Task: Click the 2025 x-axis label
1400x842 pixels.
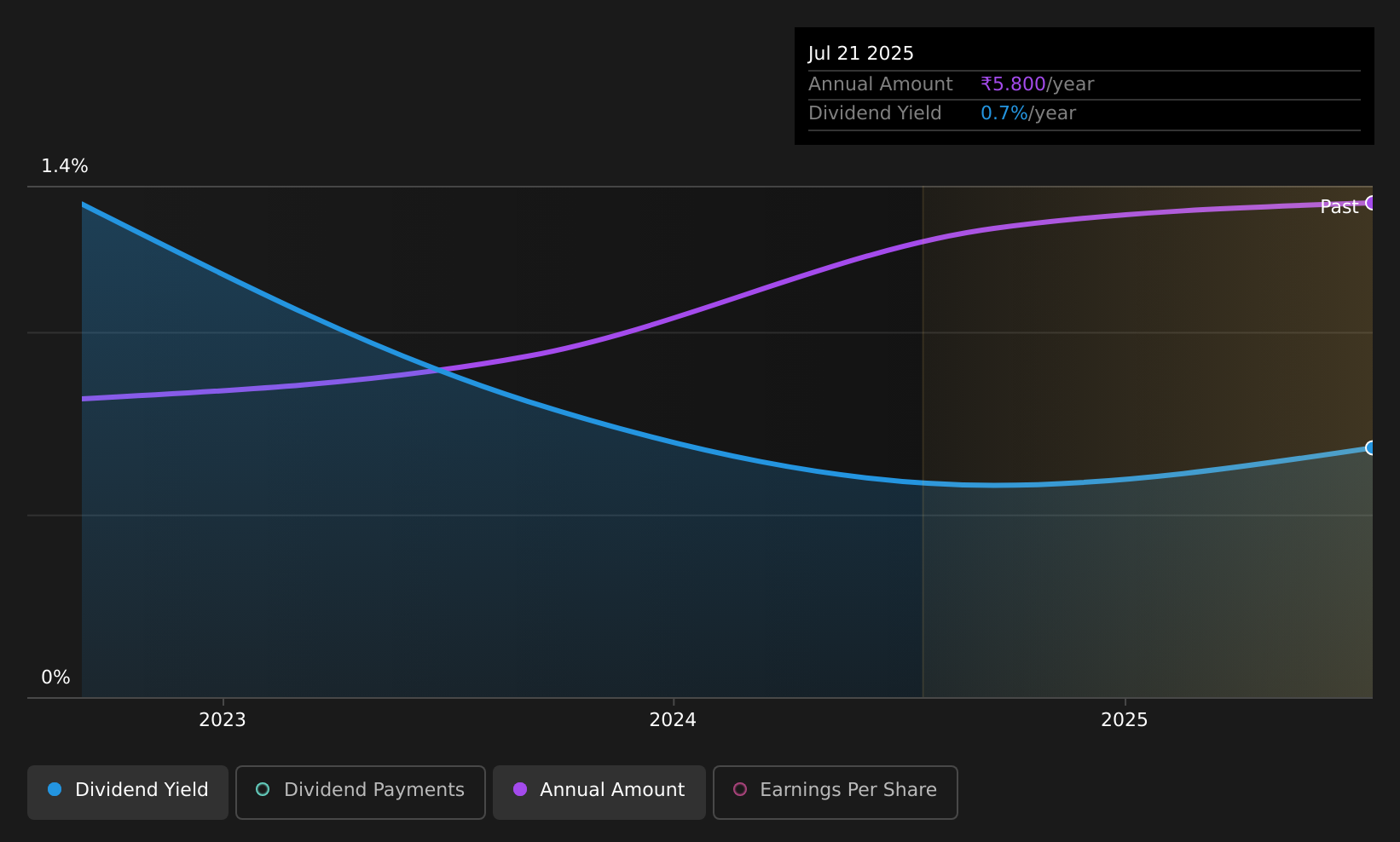Action: pyautogui.click(x=1125, y=720)
